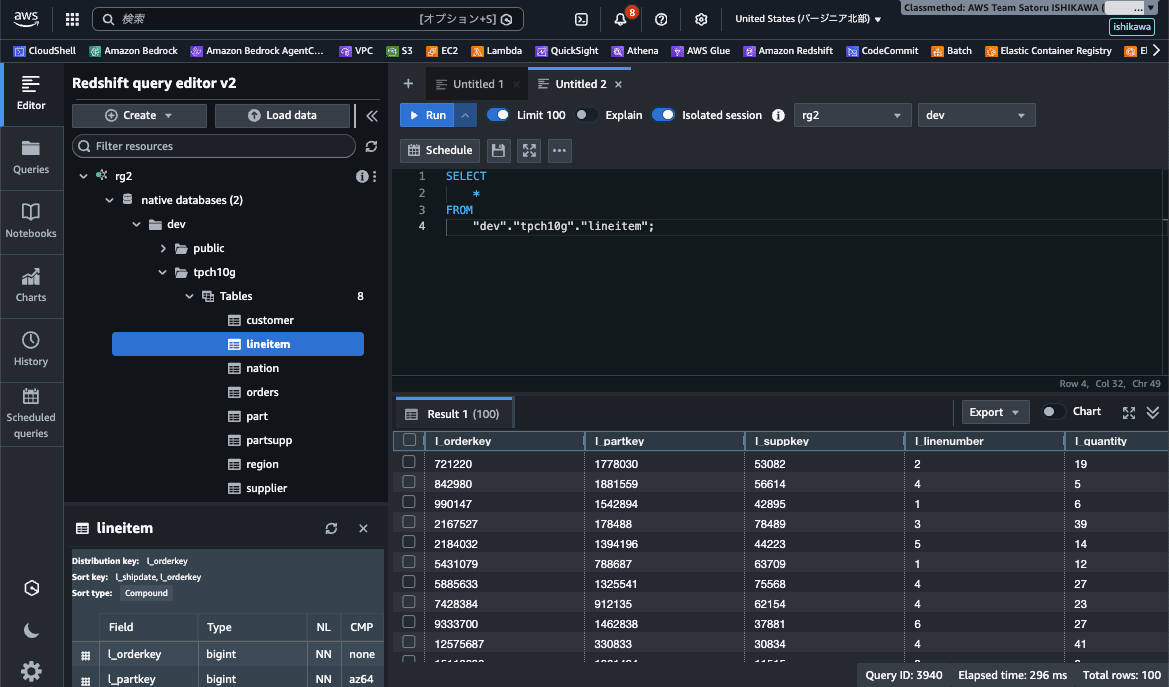Toggle dark mode moon icon

point(31,630)
